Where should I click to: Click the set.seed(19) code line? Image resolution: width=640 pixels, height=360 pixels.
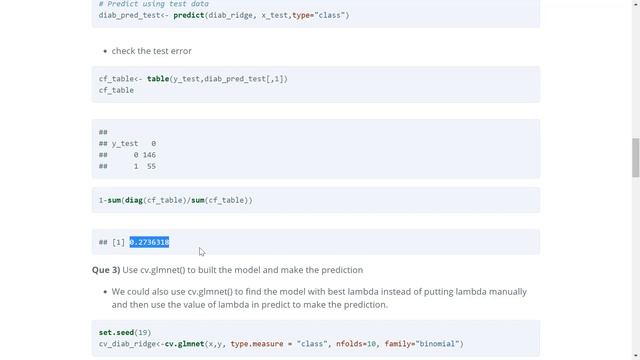pos(125,333)
